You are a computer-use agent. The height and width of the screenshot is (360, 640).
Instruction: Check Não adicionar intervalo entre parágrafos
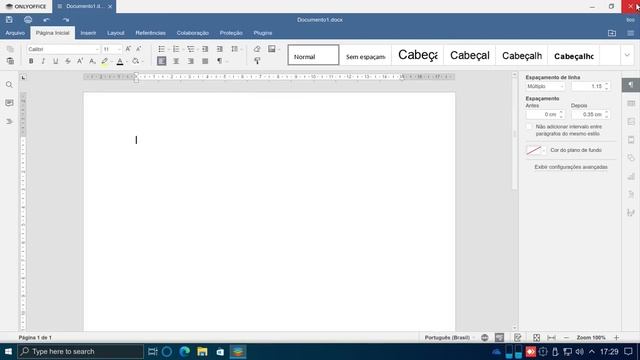[529, 127]
